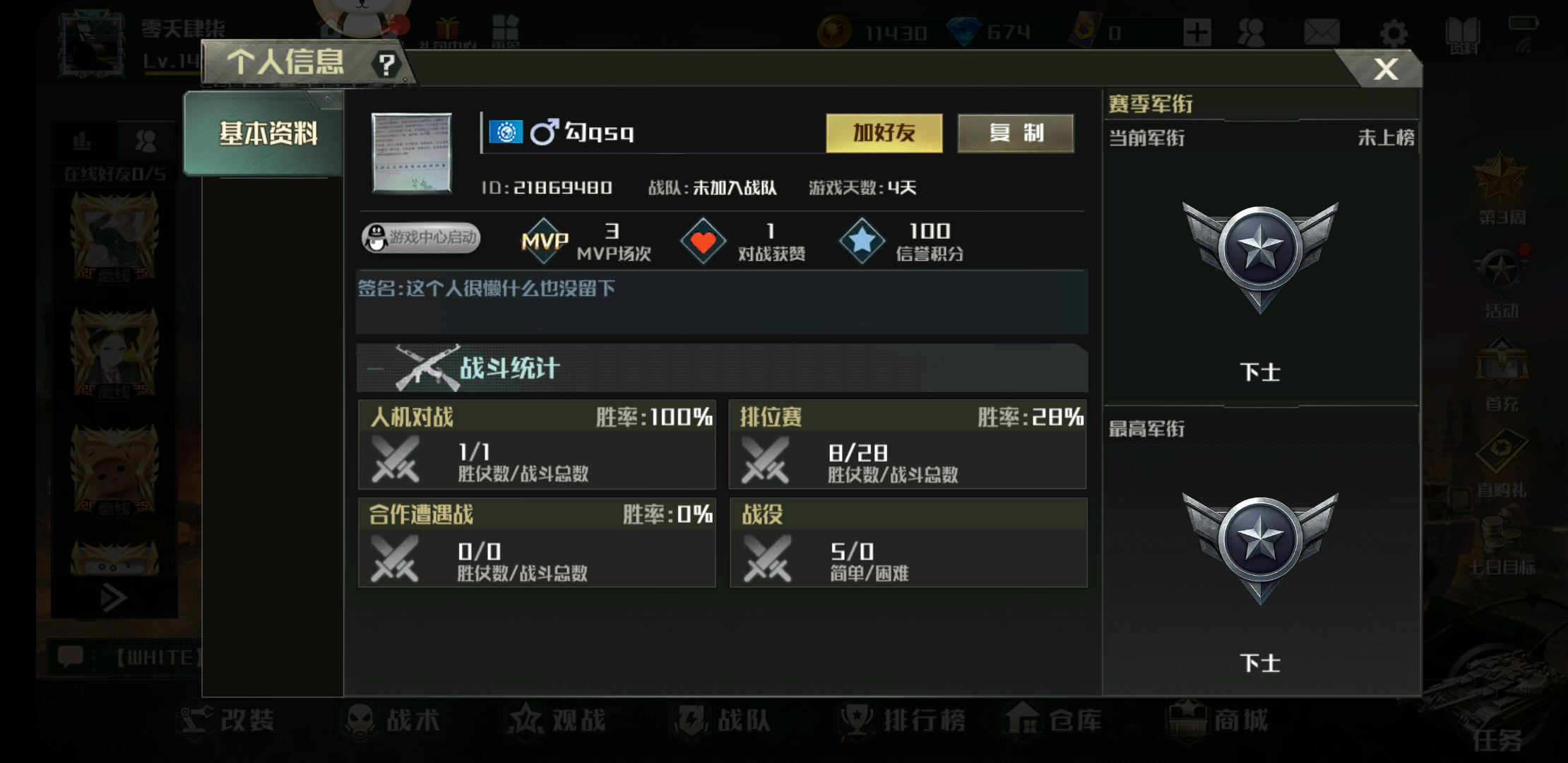Select the 基本资料 tab
This screenshot has width=1568, height=763.
point(264,133)
